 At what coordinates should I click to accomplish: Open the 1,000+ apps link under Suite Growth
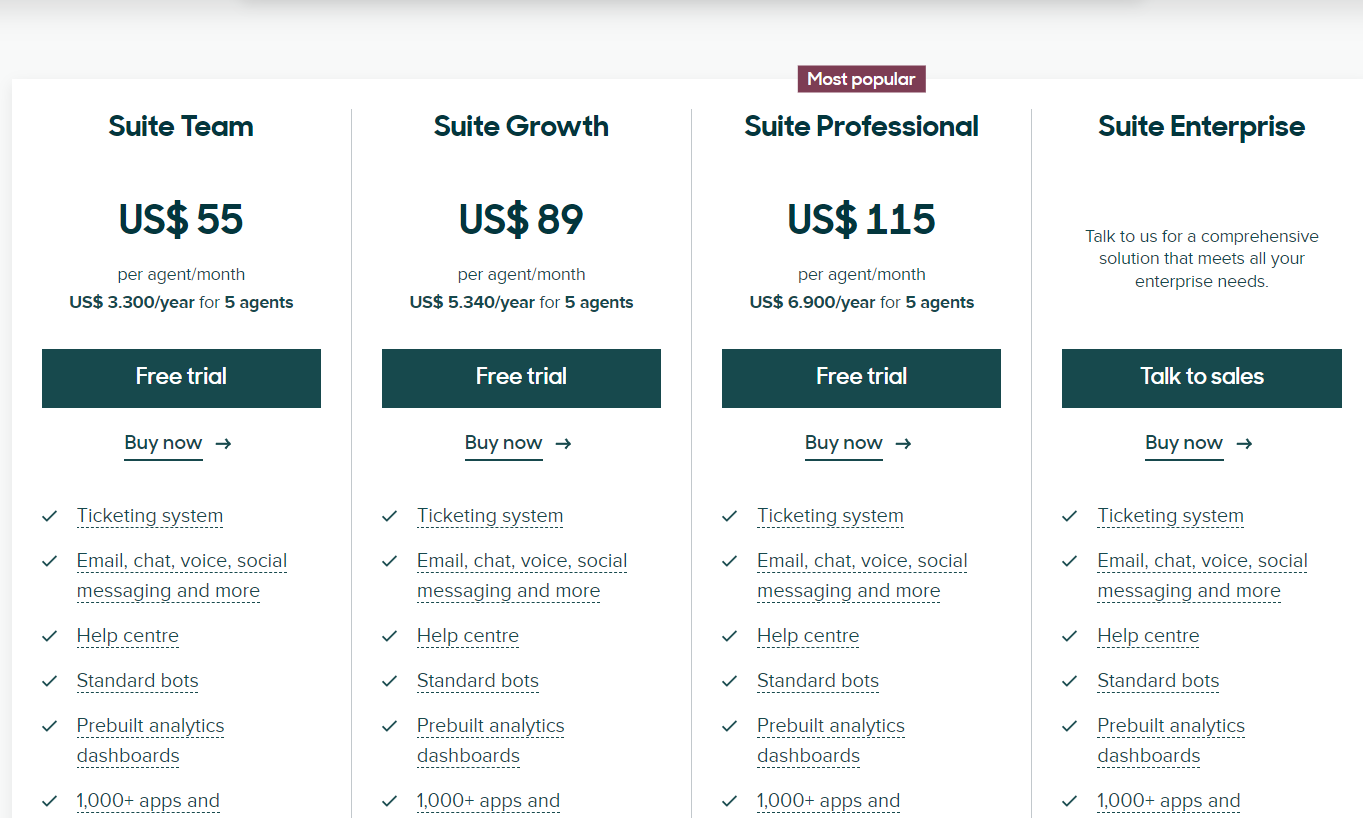pyautogui.click(x=488, y=800)
